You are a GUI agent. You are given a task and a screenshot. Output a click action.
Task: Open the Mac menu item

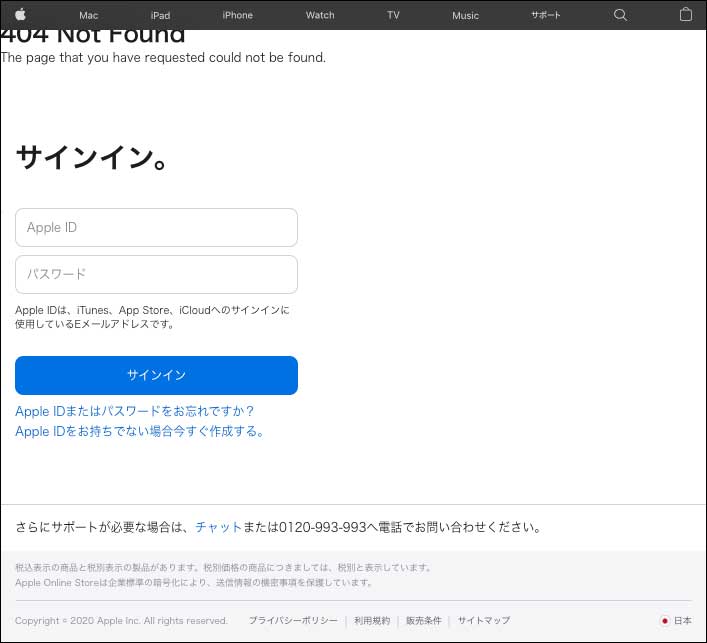point(88,15)
